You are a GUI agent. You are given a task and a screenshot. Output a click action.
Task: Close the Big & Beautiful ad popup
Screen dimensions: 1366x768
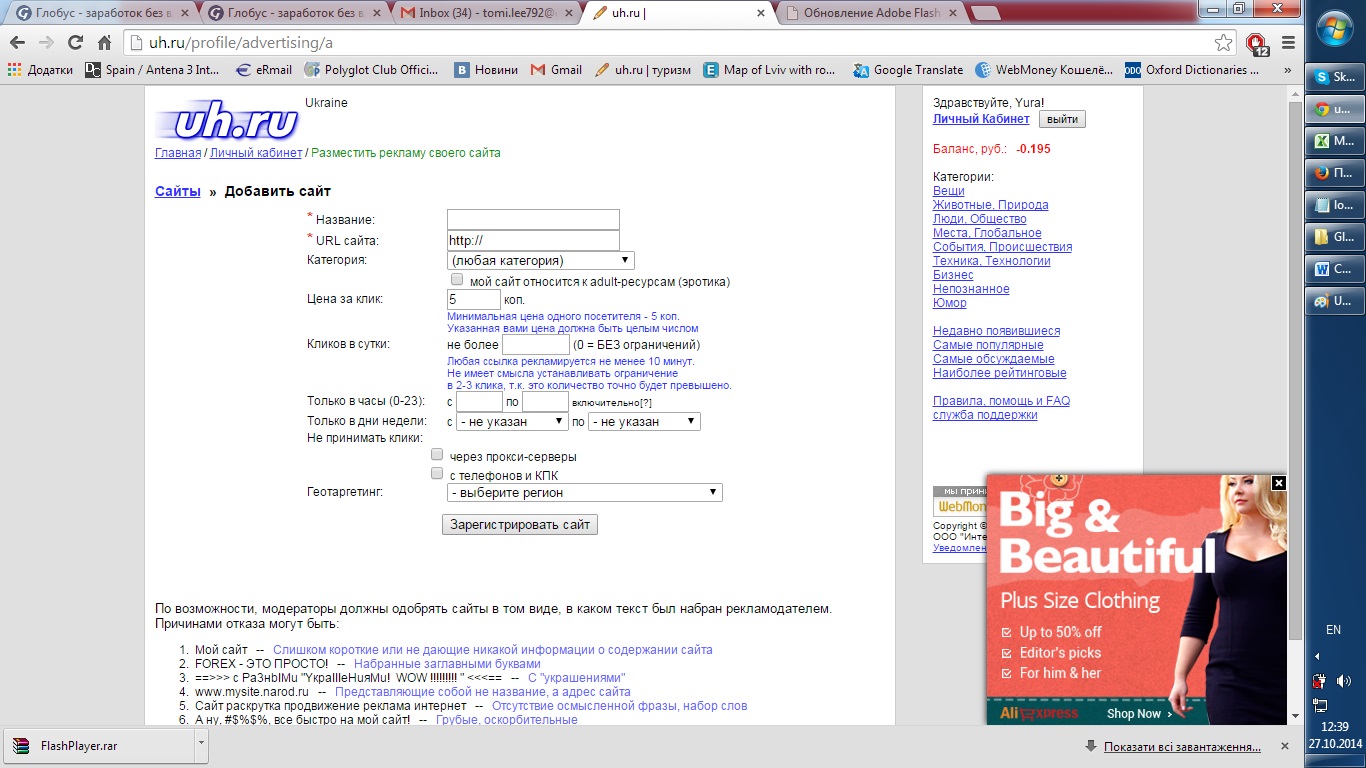1278,483
